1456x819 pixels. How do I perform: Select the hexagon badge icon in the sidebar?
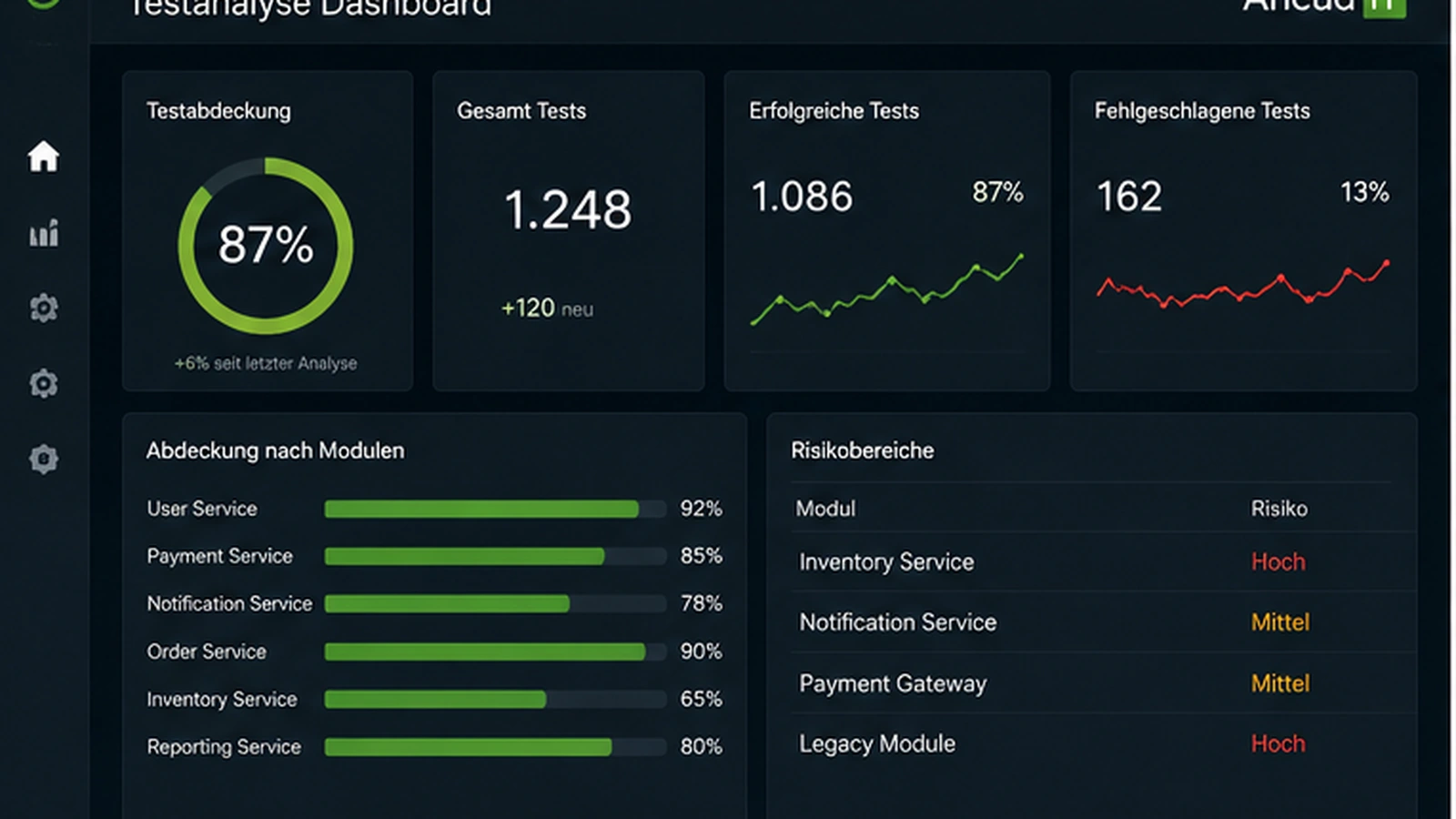[x=44, y=459]
